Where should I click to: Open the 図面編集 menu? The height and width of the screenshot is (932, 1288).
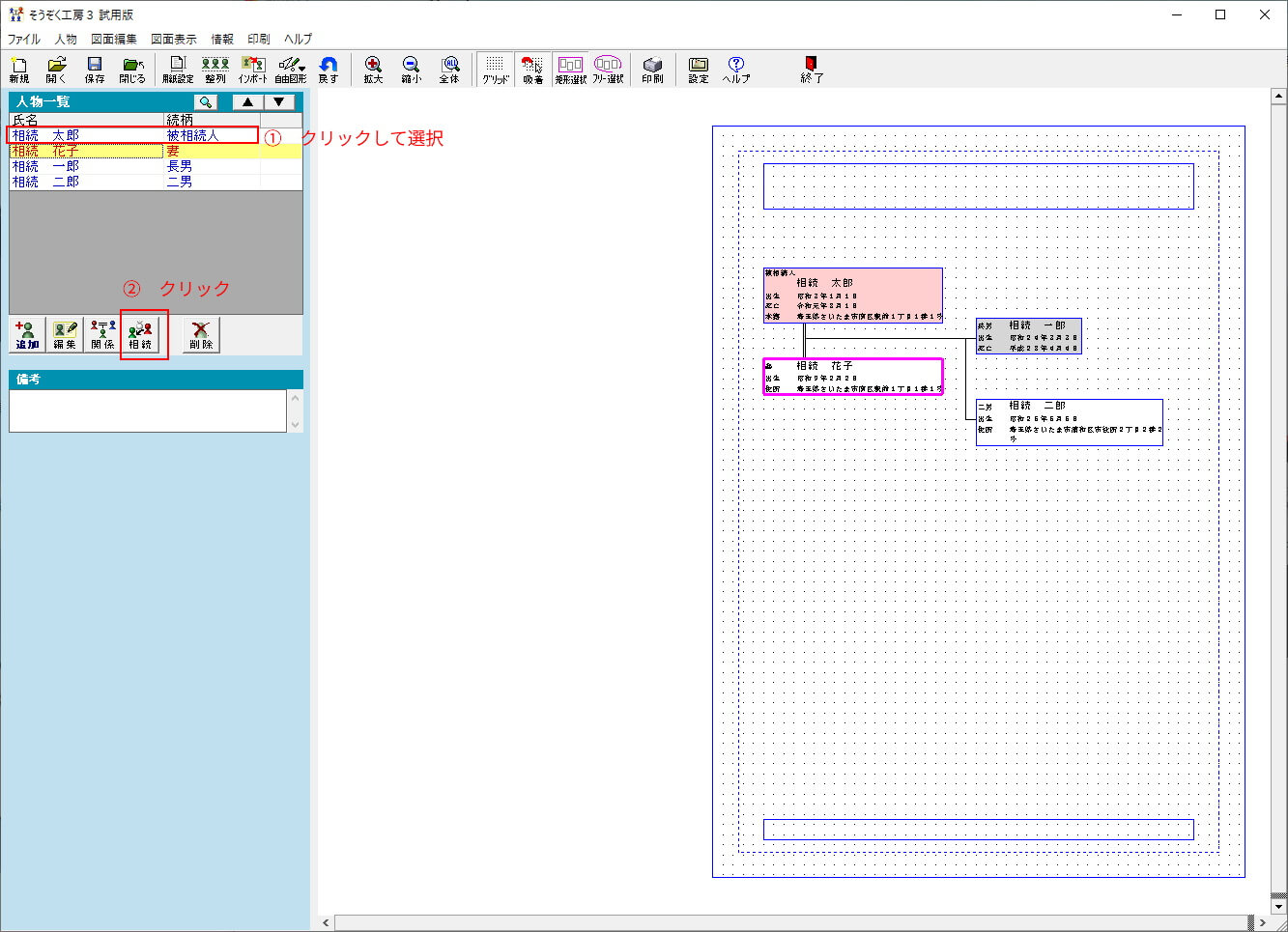(114, 40)
